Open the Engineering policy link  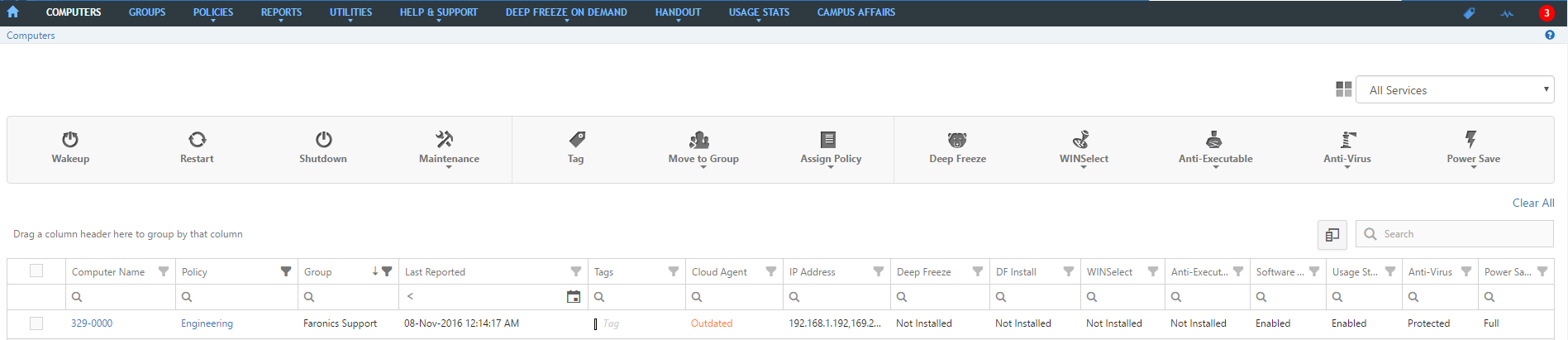[x=207, y=323]
